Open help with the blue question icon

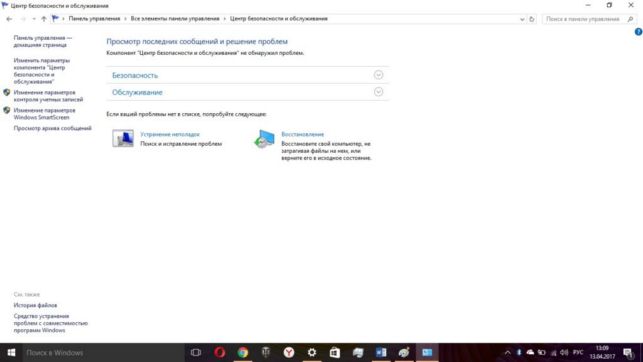tap(638, 32)
